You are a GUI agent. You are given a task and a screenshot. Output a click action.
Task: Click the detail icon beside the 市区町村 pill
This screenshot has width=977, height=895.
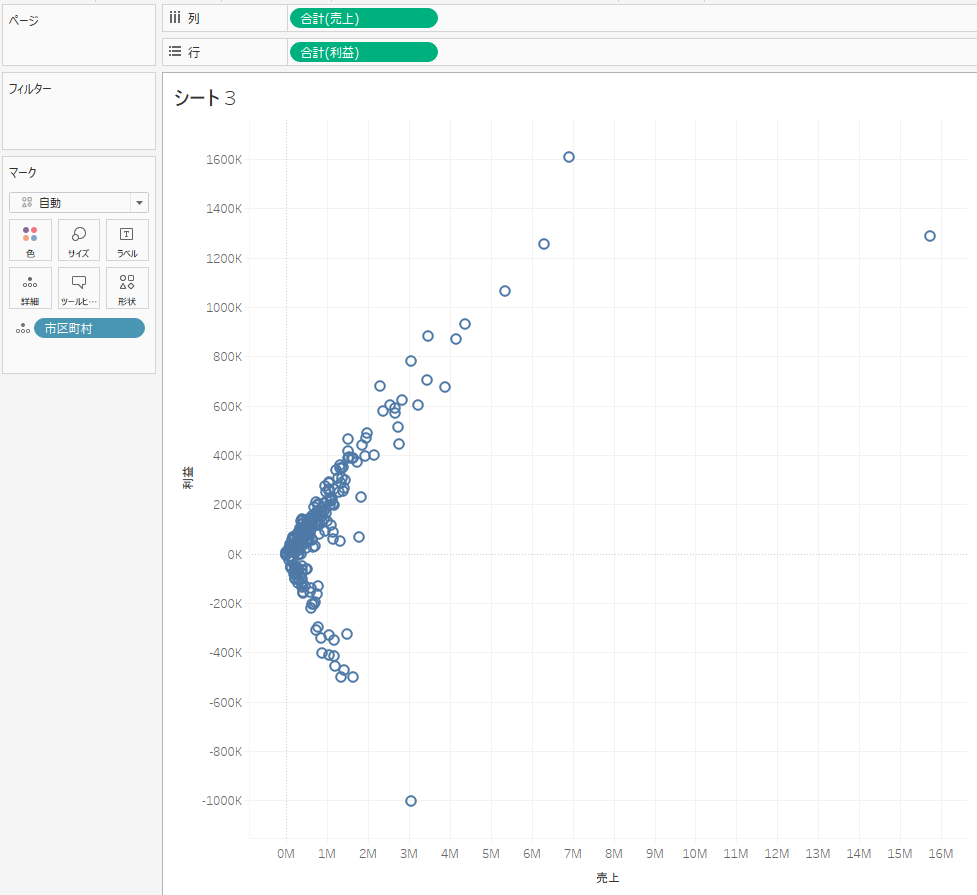(22, 329)
